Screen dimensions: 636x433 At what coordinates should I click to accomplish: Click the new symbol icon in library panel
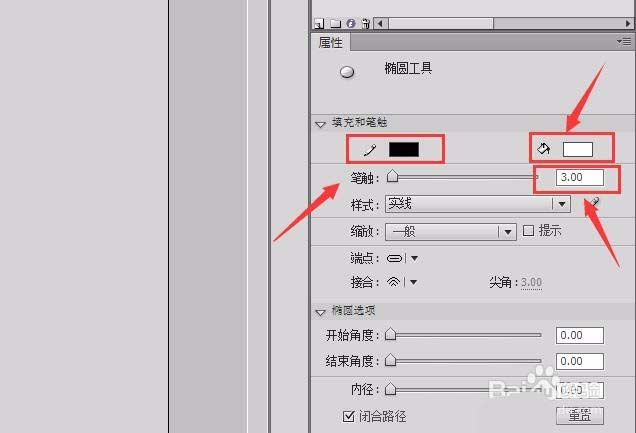coord(319,24)
